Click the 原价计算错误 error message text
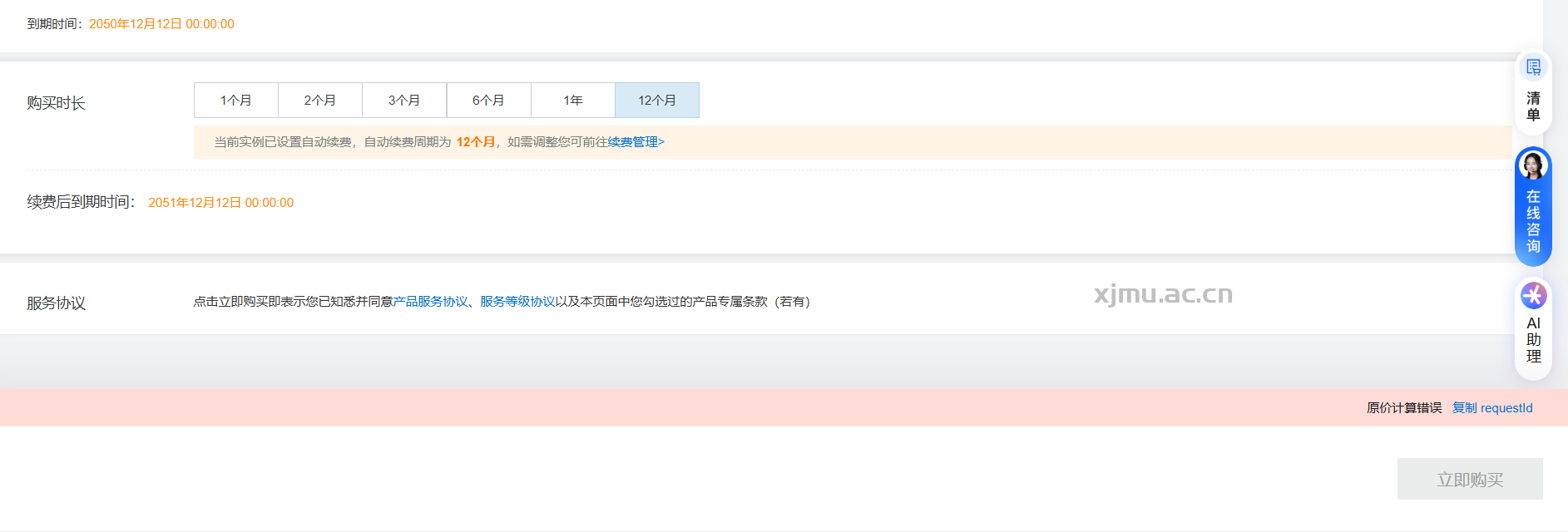This screenshot has width=1568, height=532. pyautogui.click(x=1403, y=408)
